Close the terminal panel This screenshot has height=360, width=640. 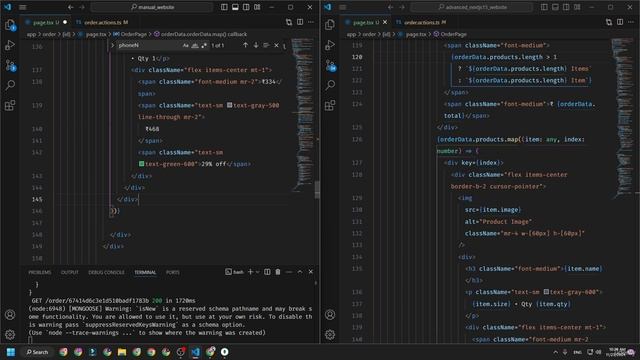[x=311, y=272]
